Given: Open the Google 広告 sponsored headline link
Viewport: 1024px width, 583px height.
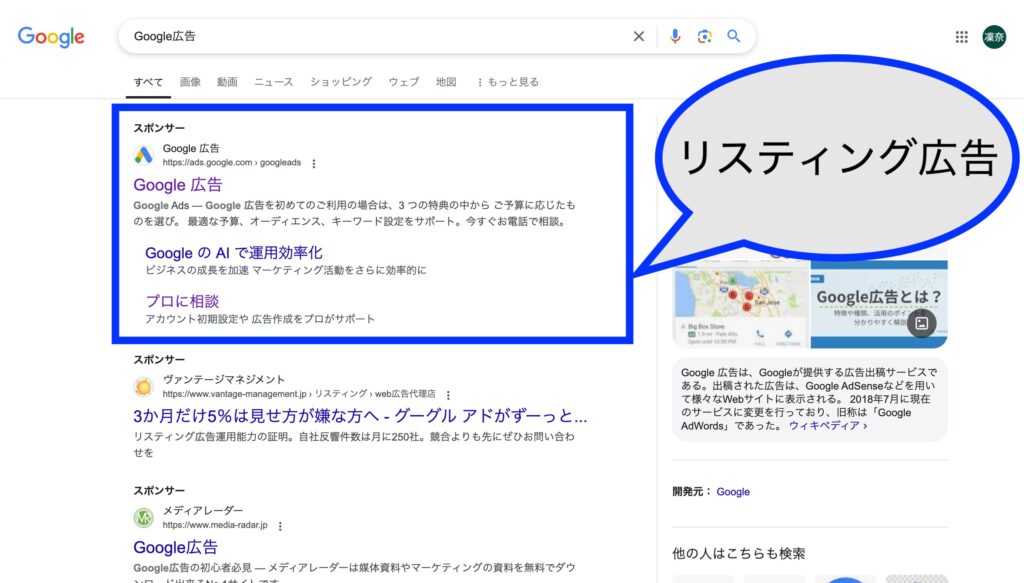Looking at the screenshot, I should click(x=178, y=185).
